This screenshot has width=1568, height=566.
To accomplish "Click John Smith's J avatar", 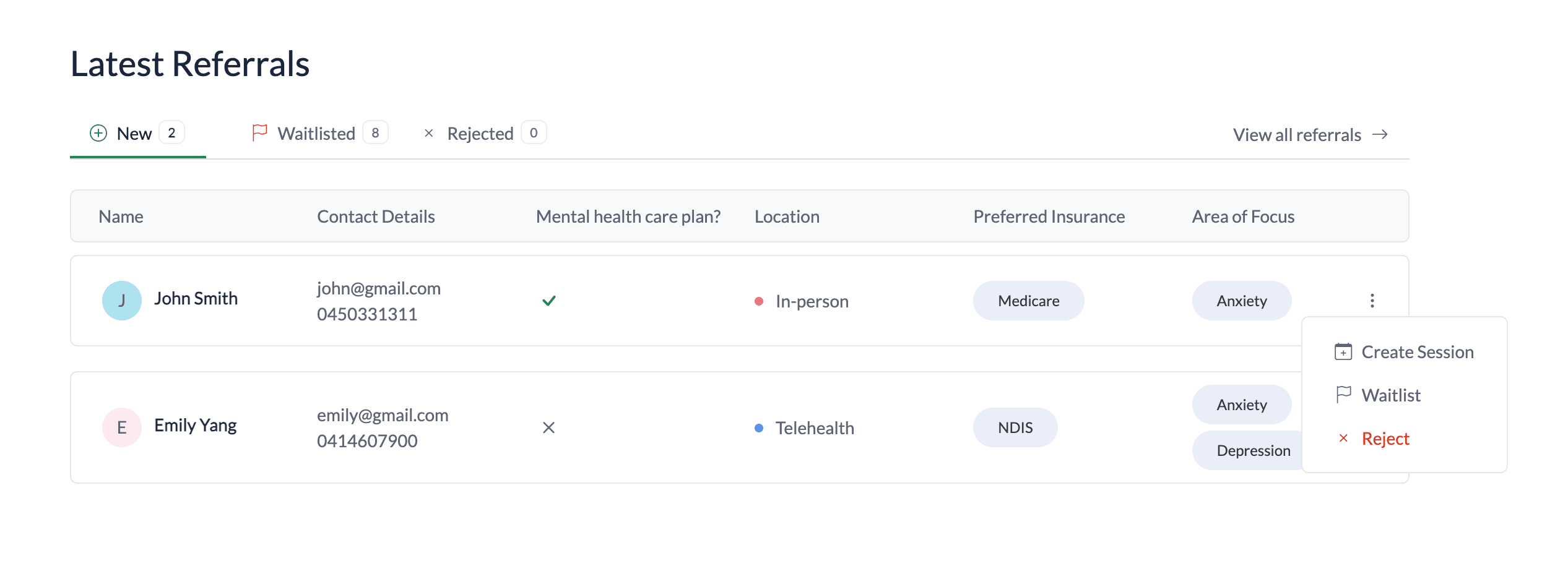I will coord(122,301).
